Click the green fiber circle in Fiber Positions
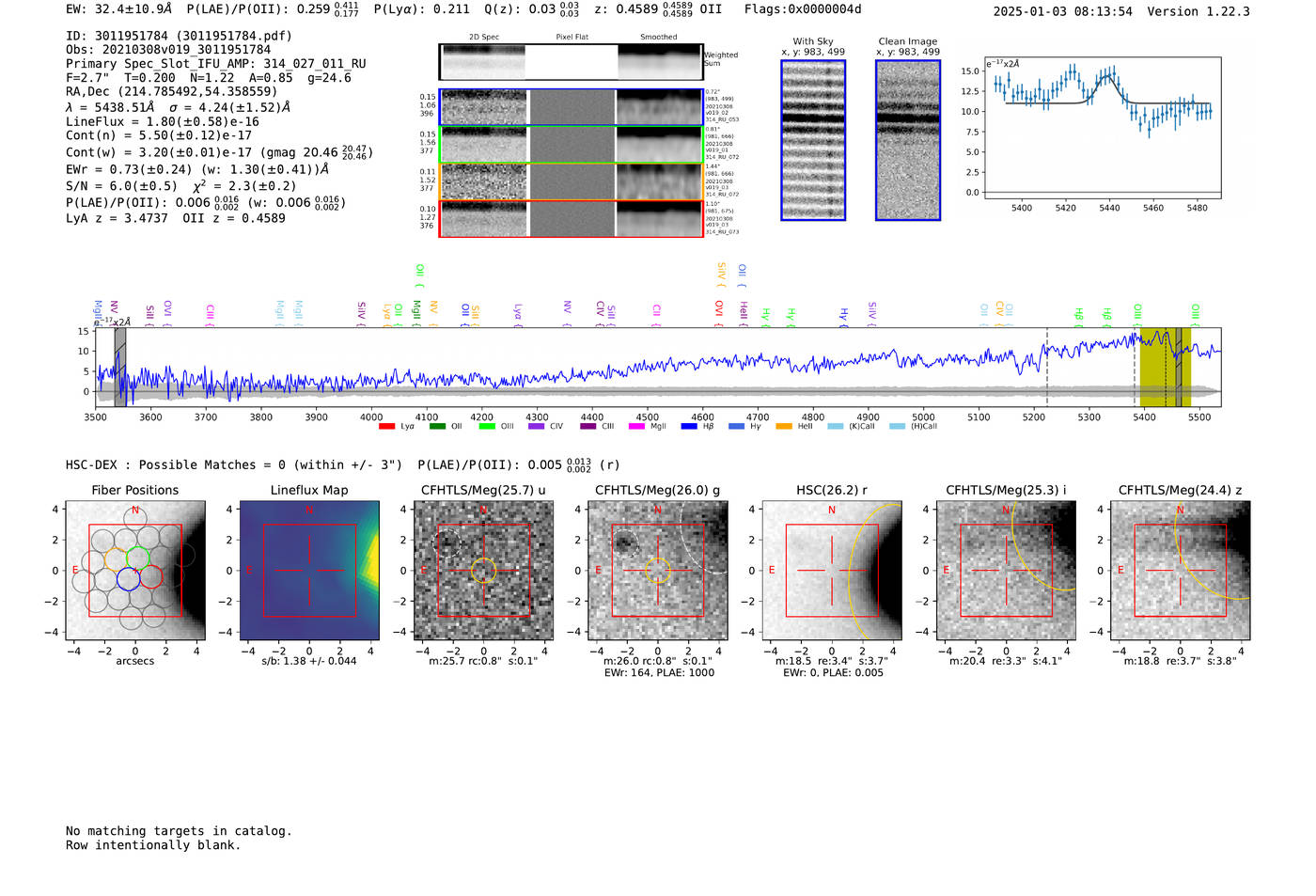 [x=138, y=558]
